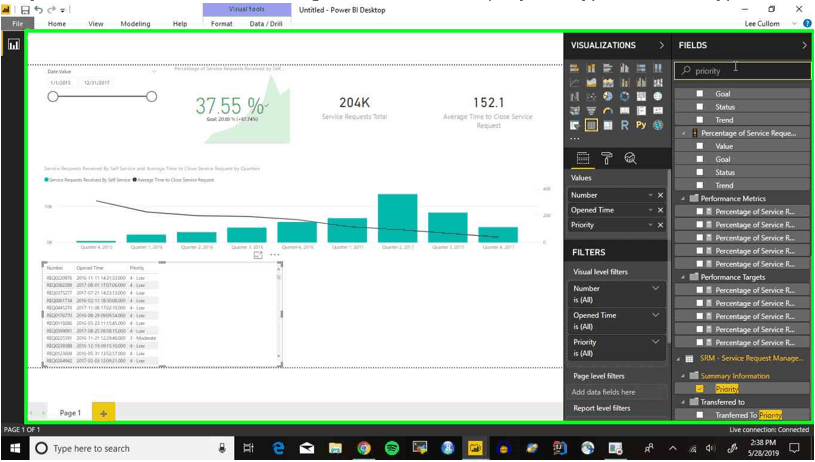The image size is (815, 462).
Task: Open the Modeling ribbon tab
Action: click(x=135, y=24)
